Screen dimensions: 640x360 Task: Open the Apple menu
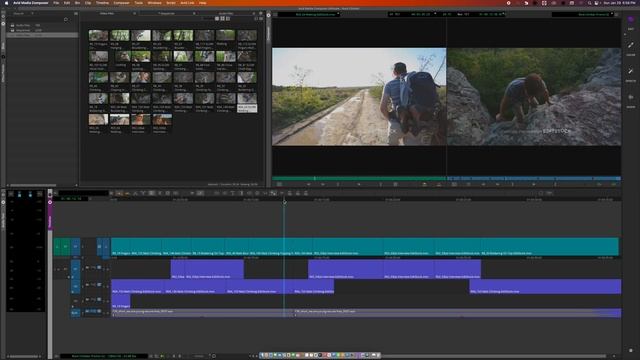(6, 3)
